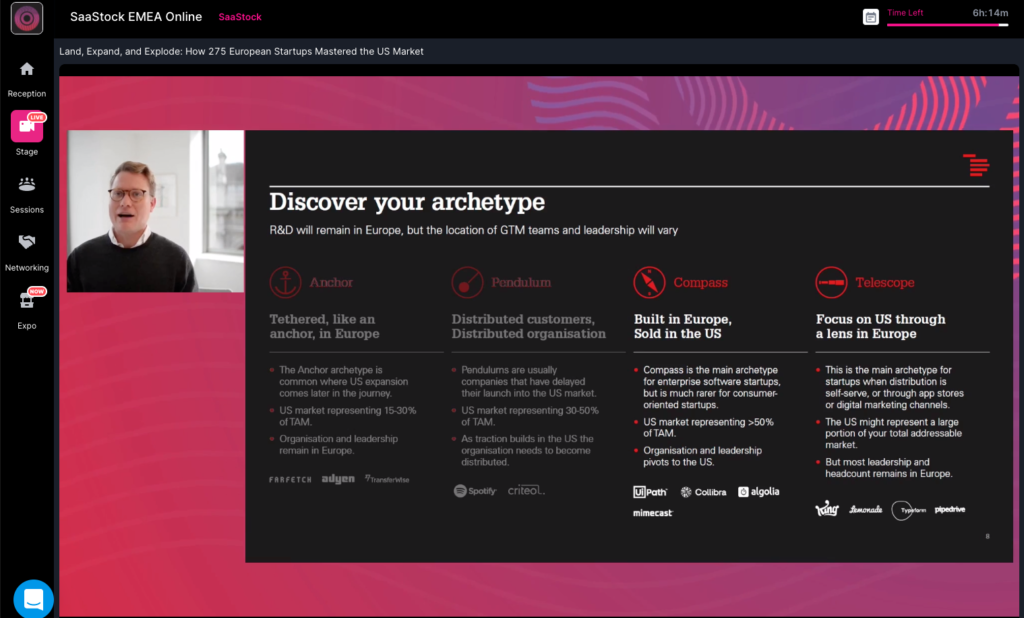
Task: Click the speaker webcam video
Action: point(155,211)
